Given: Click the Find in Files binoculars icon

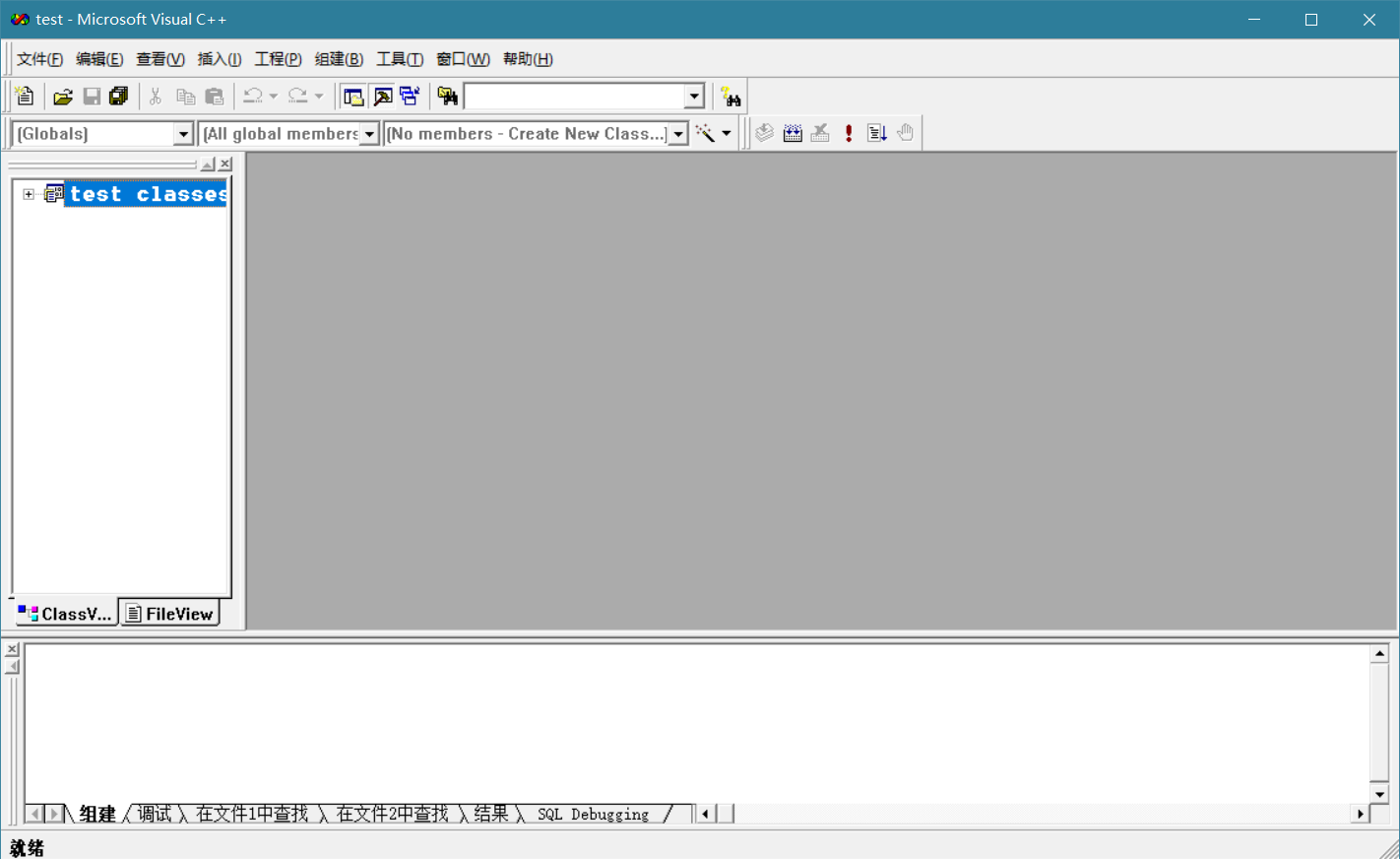Looking at the screenshot, I should 448,97.
